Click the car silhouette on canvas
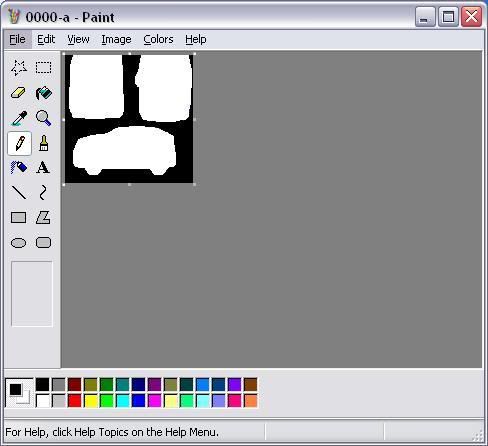This screenshot has width=488, height=446. [x=124, y=151]
